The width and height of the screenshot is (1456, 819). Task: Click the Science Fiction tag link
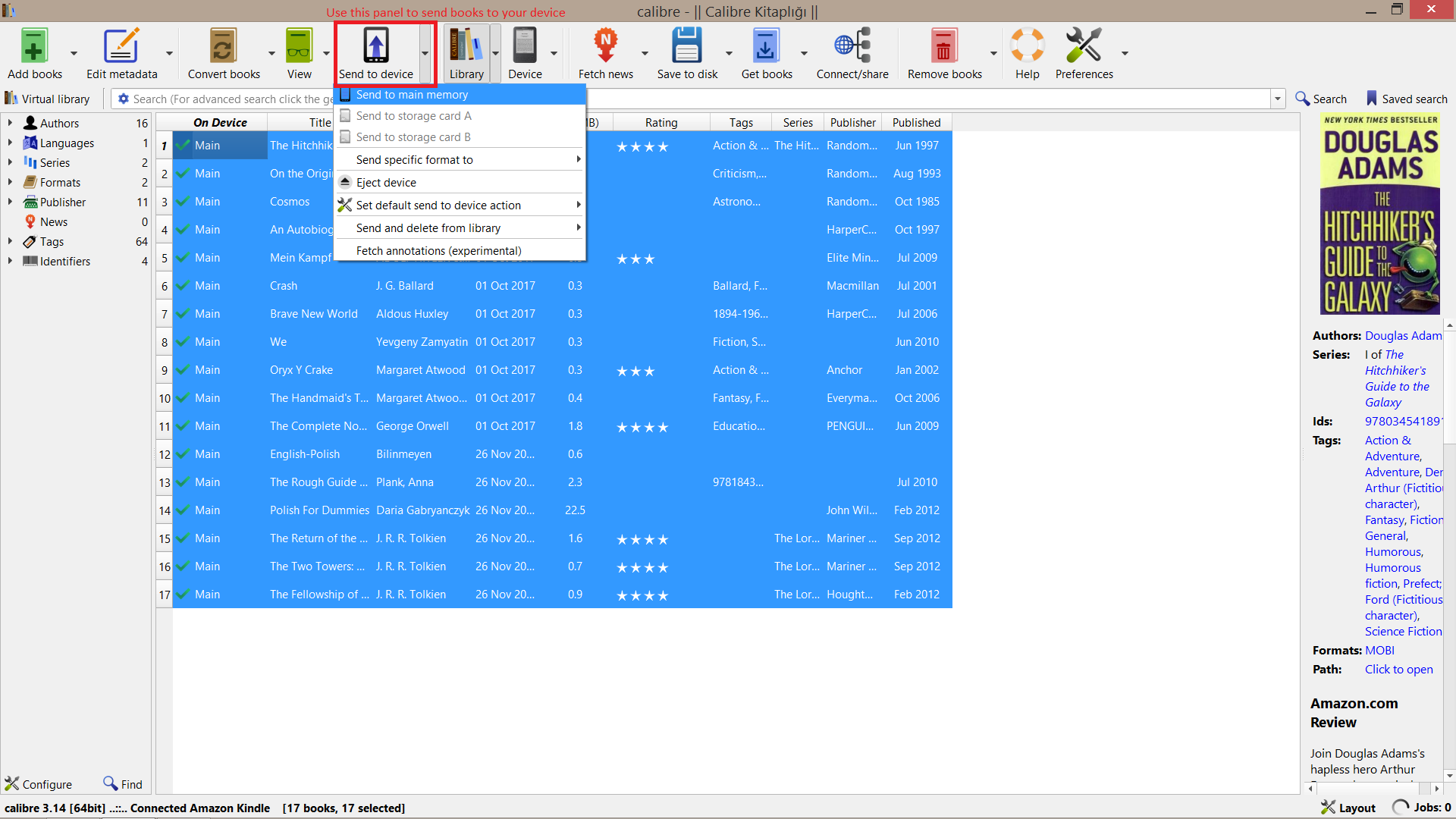click(1403, 632)
